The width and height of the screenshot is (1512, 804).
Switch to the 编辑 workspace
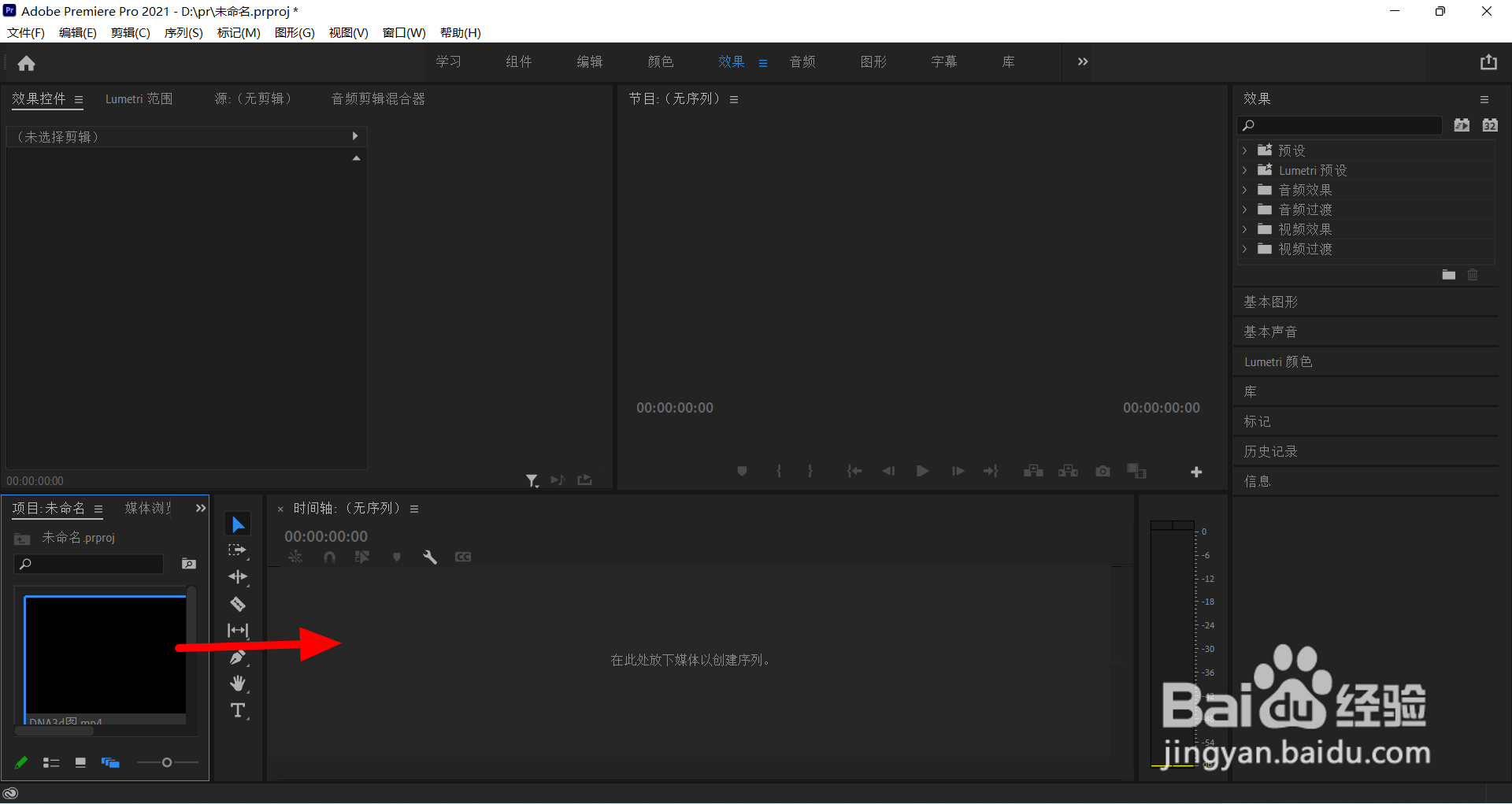click(x=590, y=61)
